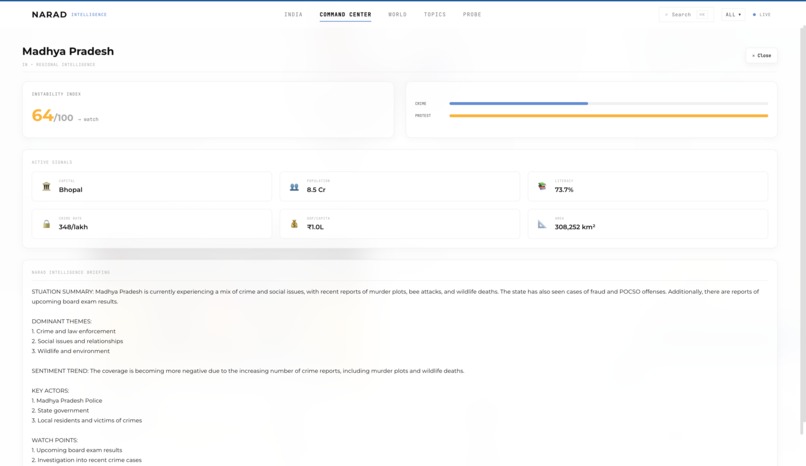This screenshot has height=466, width=806.
Task: Click the NARAD logo
Action: pos(49,14)
